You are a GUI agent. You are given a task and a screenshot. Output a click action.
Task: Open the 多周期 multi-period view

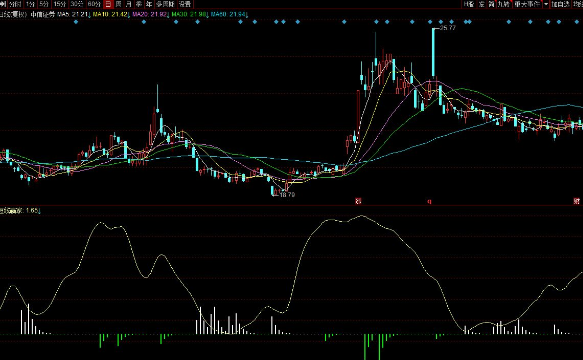165,4
